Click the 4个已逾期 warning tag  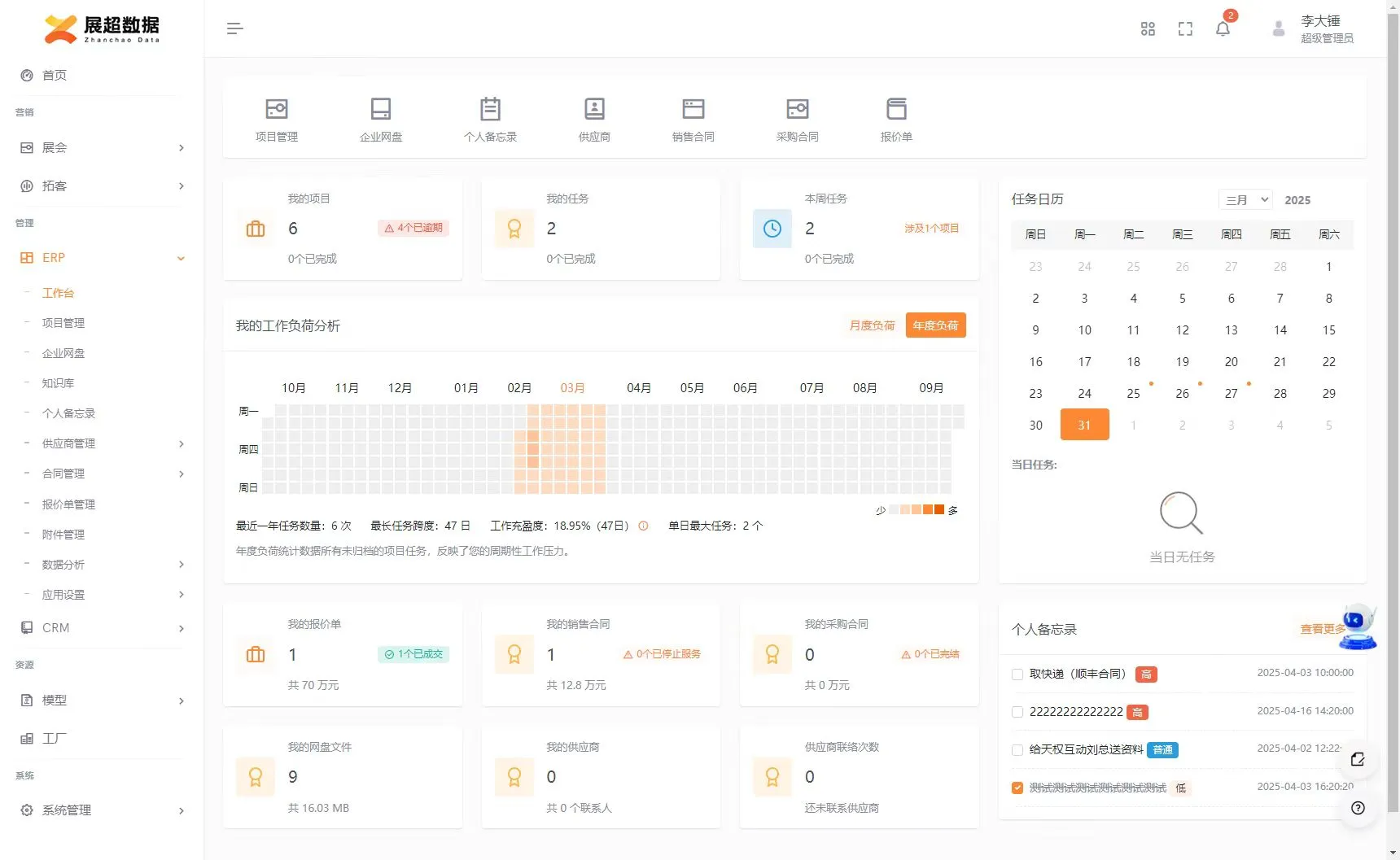(x=413, y=228)
